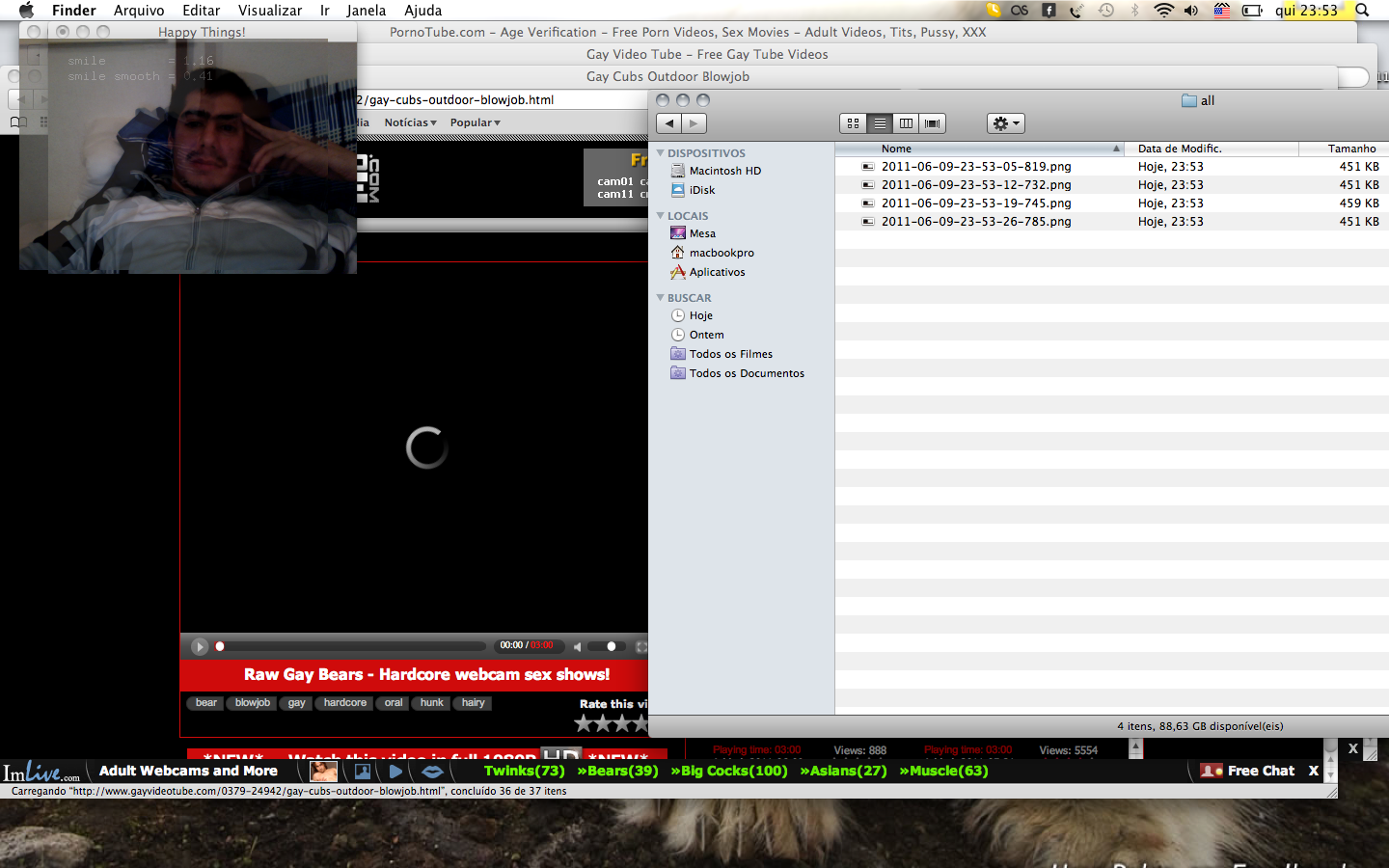1389x868 pixels.
Task: Toggle fullscreen on the video player
Action: click(641, 646)
